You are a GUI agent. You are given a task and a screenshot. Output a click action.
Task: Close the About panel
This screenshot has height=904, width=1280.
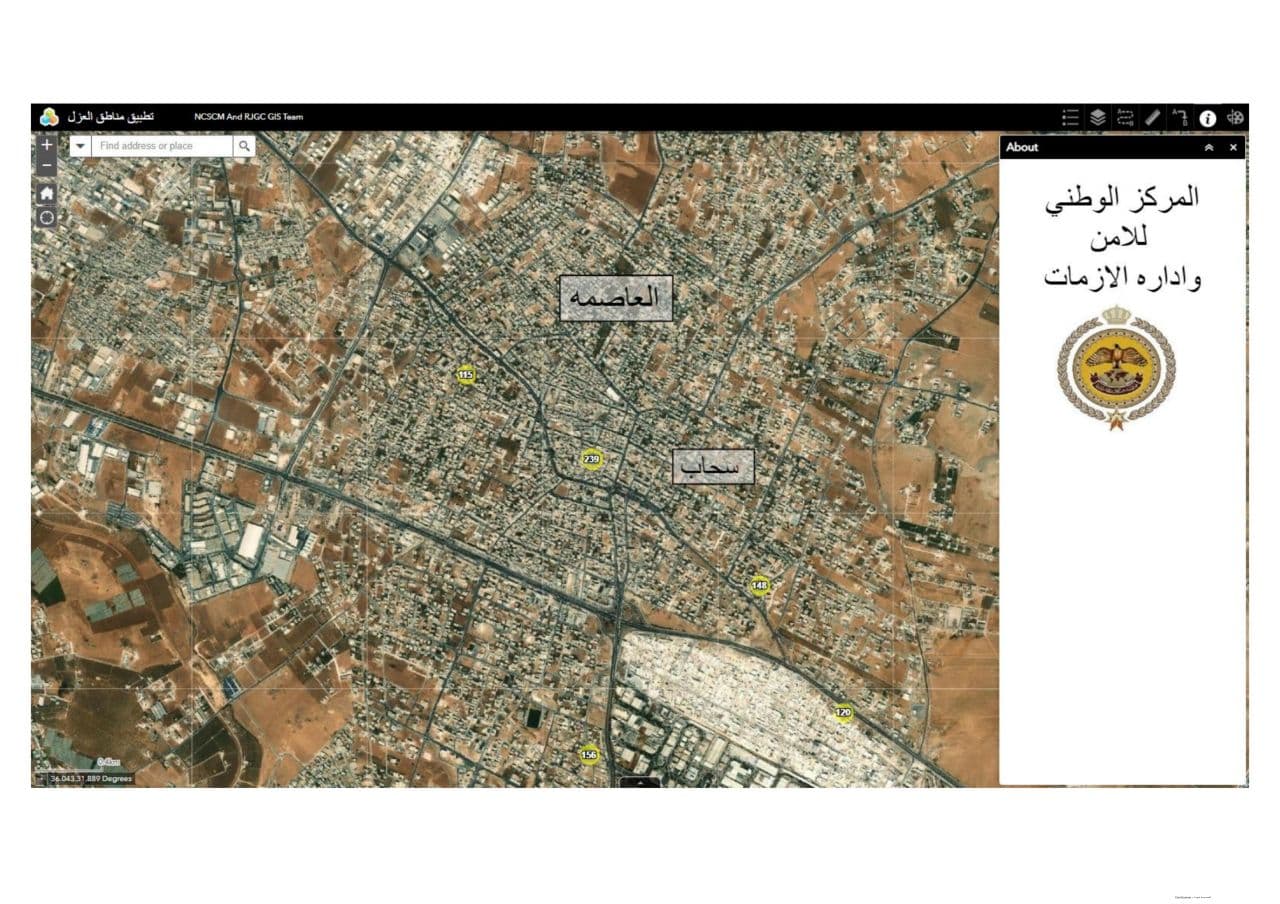coord(1233,147)
